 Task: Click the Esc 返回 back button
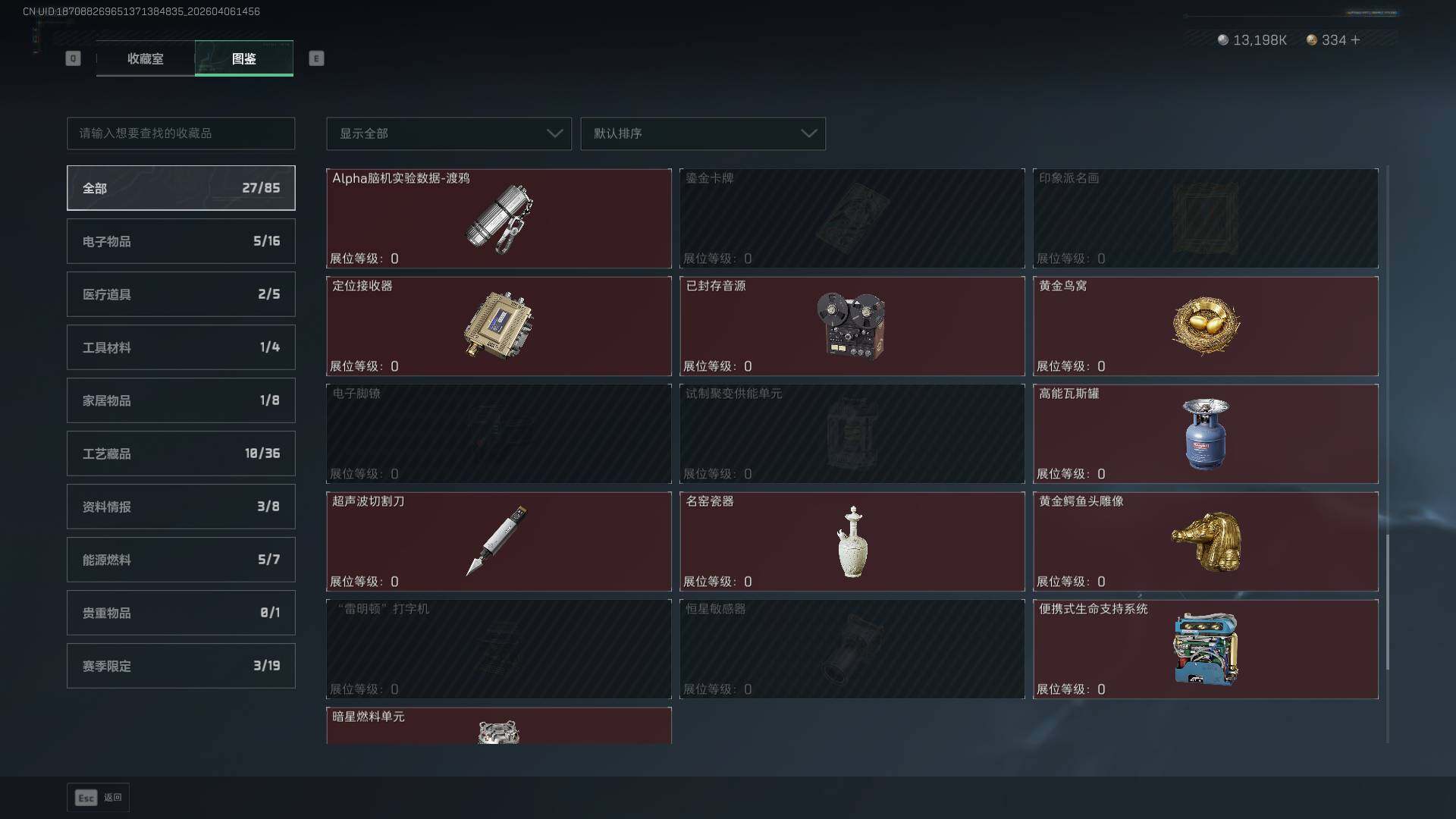tap(99, 798)
